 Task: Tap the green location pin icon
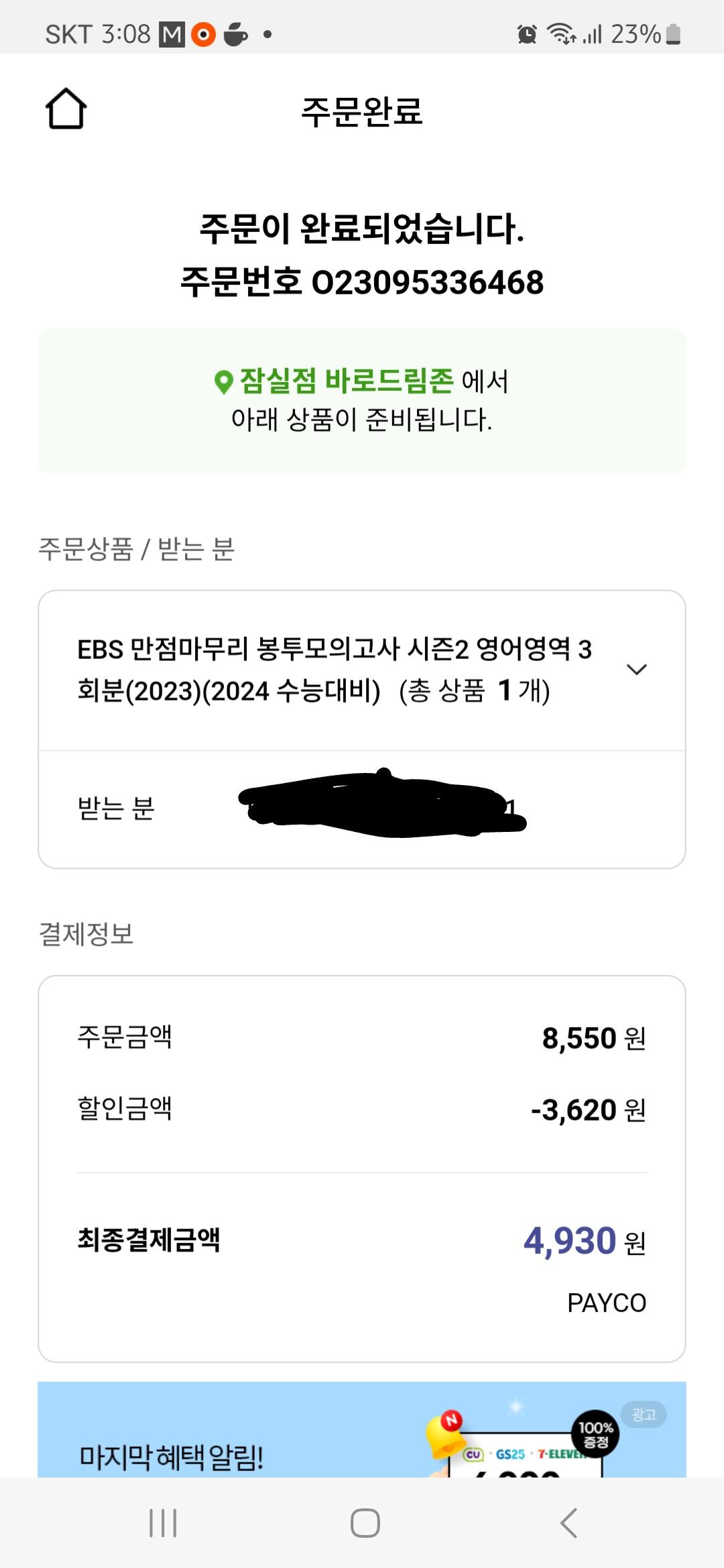(223, 382)
